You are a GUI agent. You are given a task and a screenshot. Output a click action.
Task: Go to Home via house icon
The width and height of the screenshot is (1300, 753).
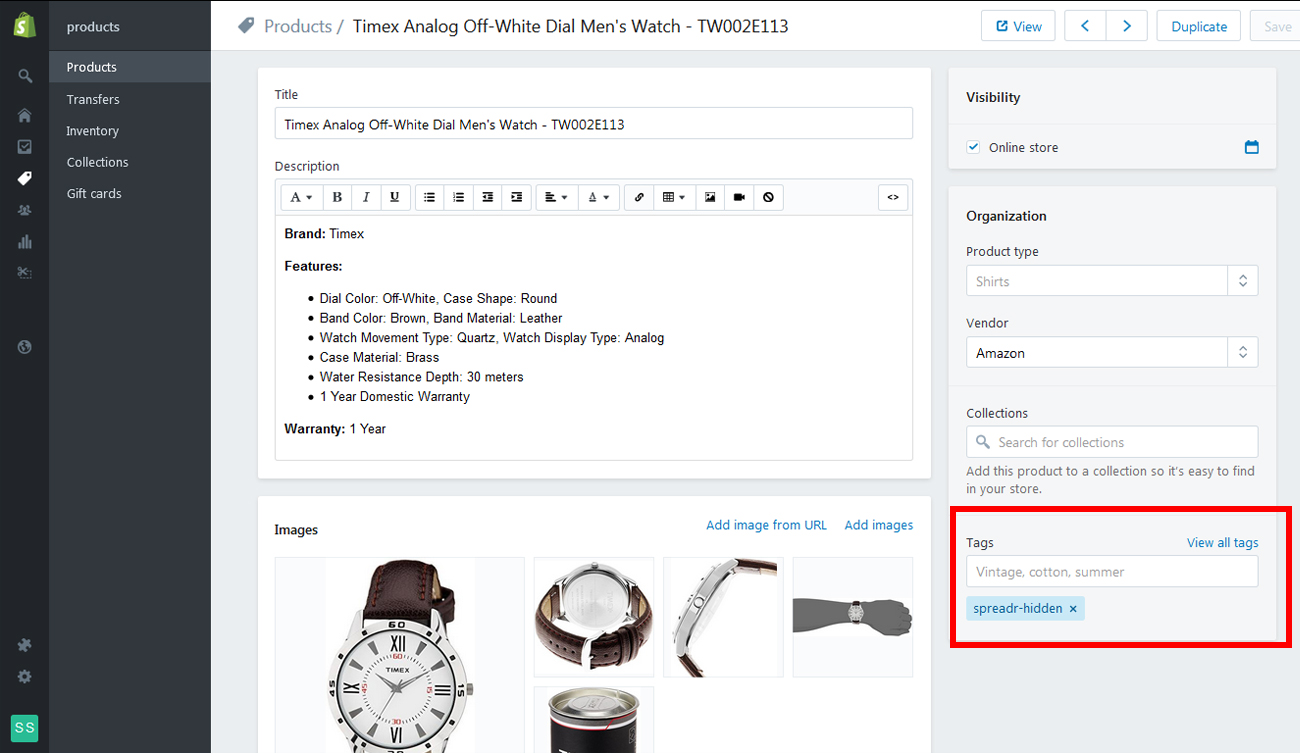click(x=25, y=115)
